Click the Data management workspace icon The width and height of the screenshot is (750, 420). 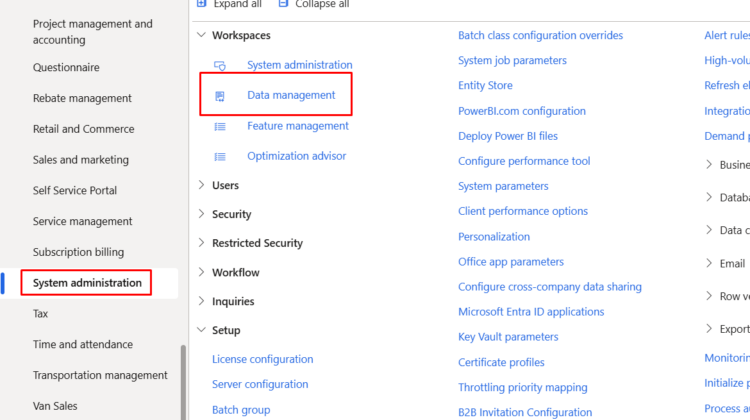[x=220, y=96]
